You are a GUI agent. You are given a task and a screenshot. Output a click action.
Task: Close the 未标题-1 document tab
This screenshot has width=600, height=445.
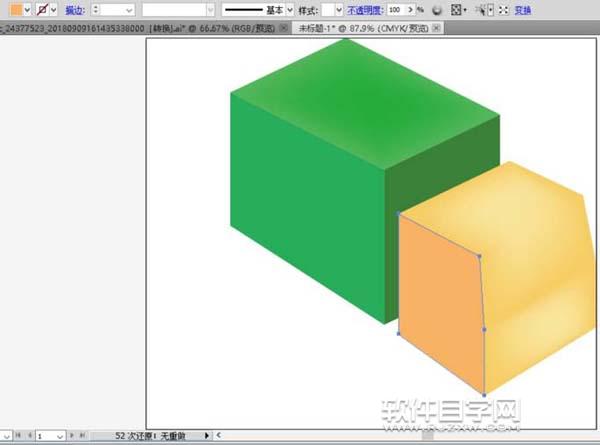[x=436, y=28]
